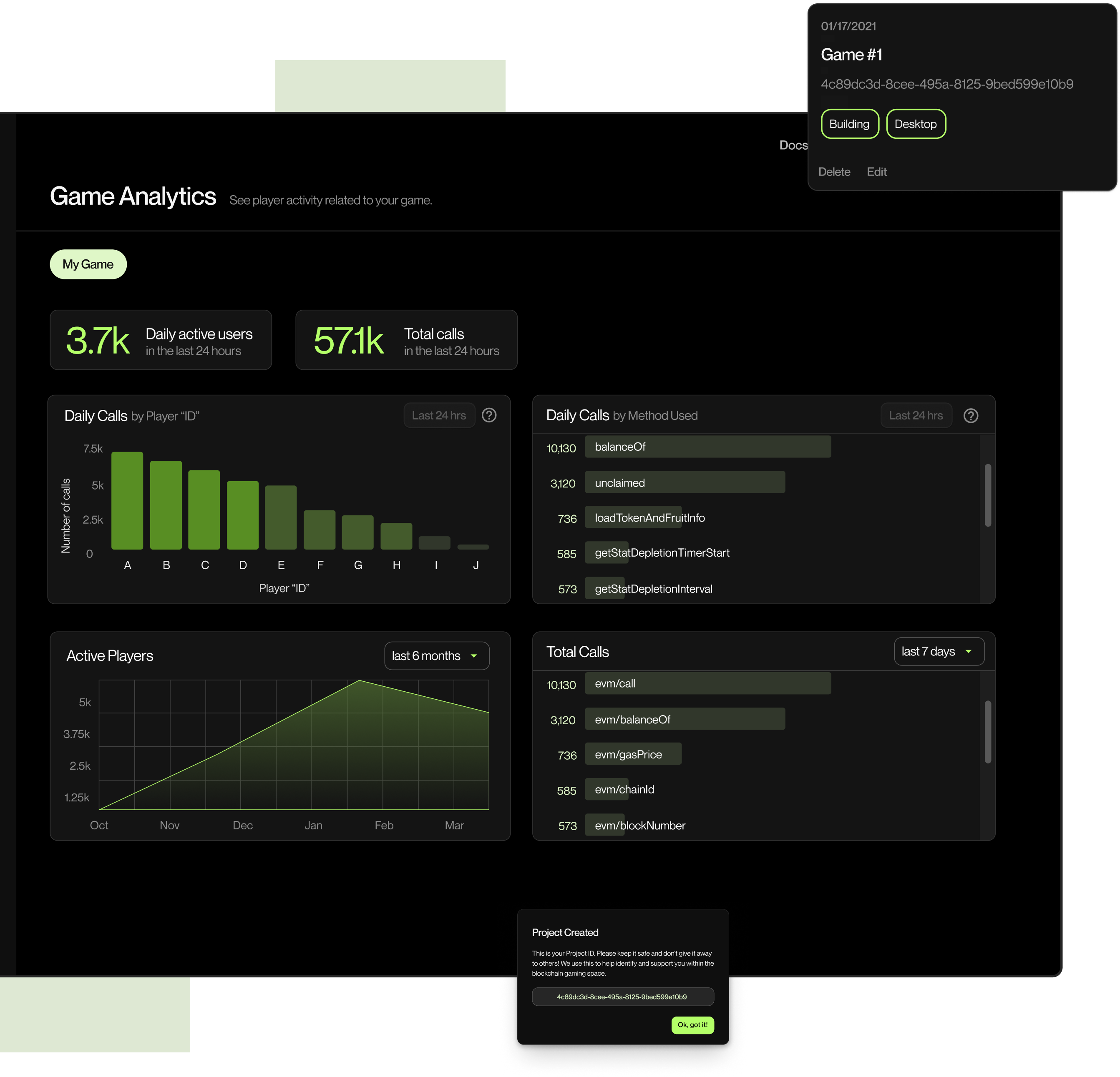Click the Building tag on Game #1
Image resolution: width=1120 pixels, height=1077 pixels.
pyautogui.click(x=849, y=124)
